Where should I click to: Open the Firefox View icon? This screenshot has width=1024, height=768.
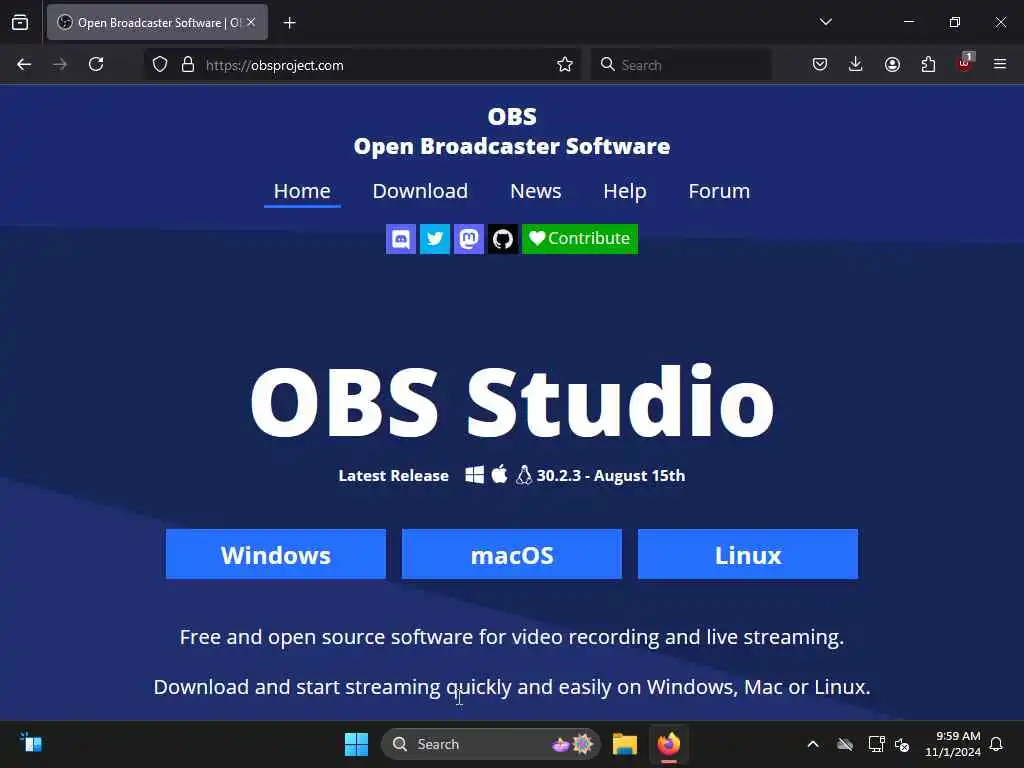20,22
